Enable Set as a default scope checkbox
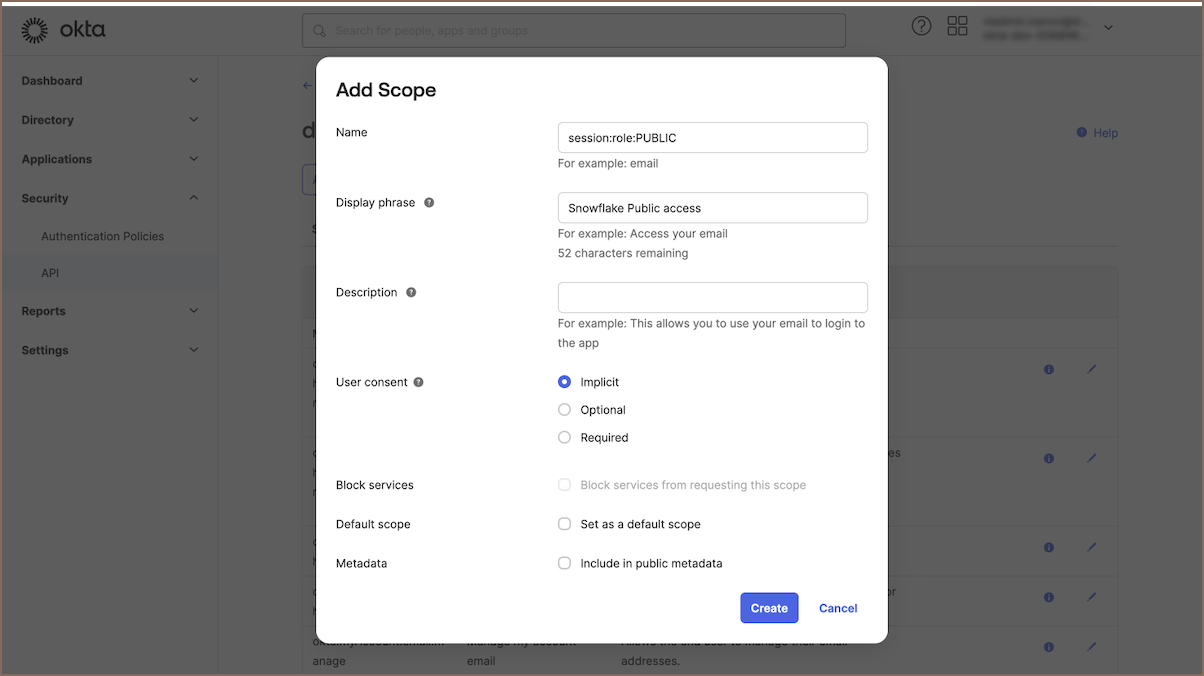 click(565, 524)
